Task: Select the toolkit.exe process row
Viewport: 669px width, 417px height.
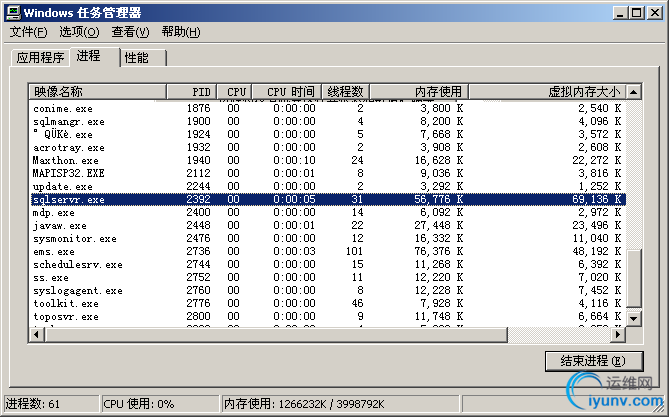Action: [x=328, y=303]
